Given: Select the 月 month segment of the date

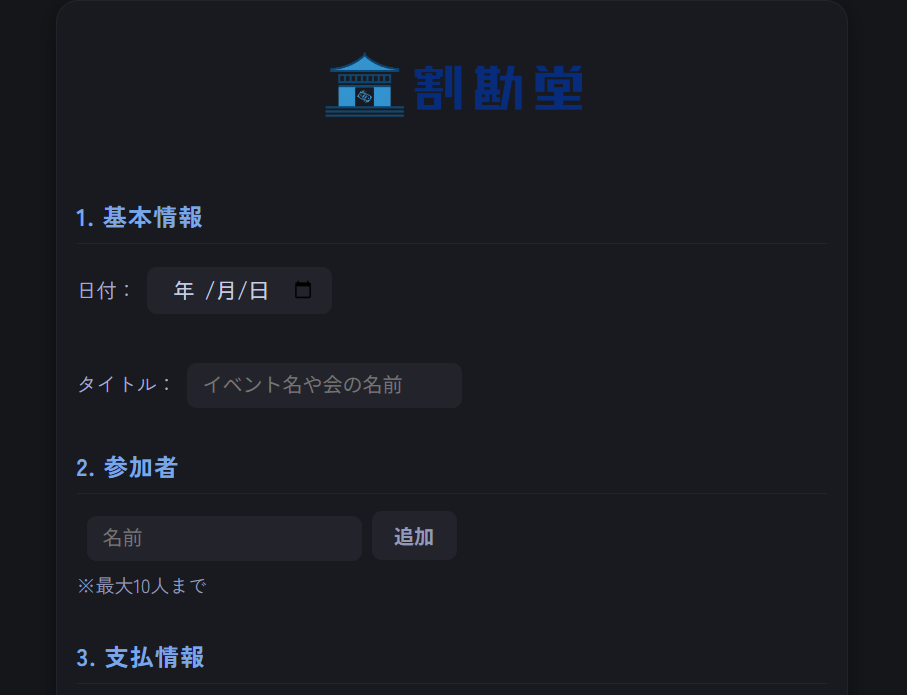Looking at the screenshot, I should pyautogui.click(x=226, y=291).
